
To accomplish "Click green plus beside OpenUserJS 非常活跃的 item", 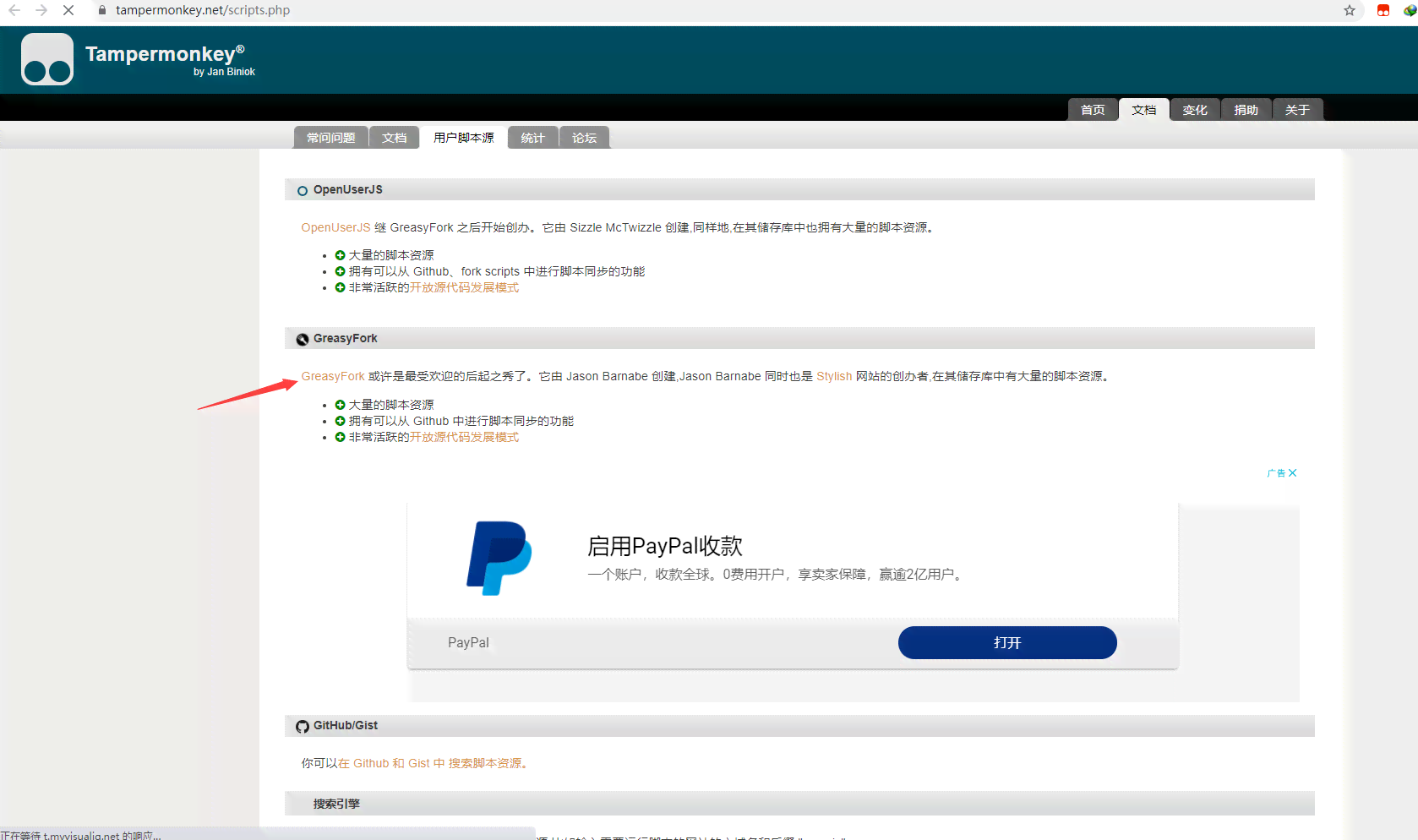I will (x=340, y=287).
